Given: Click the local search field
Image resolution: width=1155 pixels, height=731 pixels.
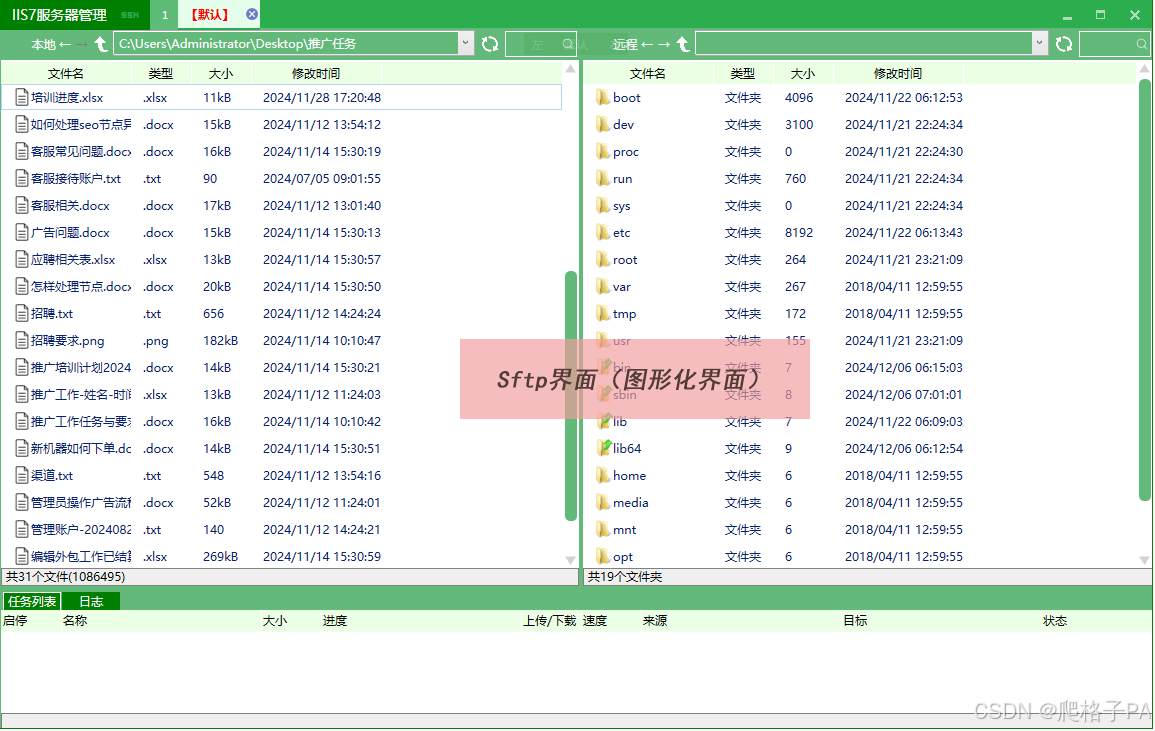Looking at the screenshot, I should pyautogui.click(x=541, y=44).
